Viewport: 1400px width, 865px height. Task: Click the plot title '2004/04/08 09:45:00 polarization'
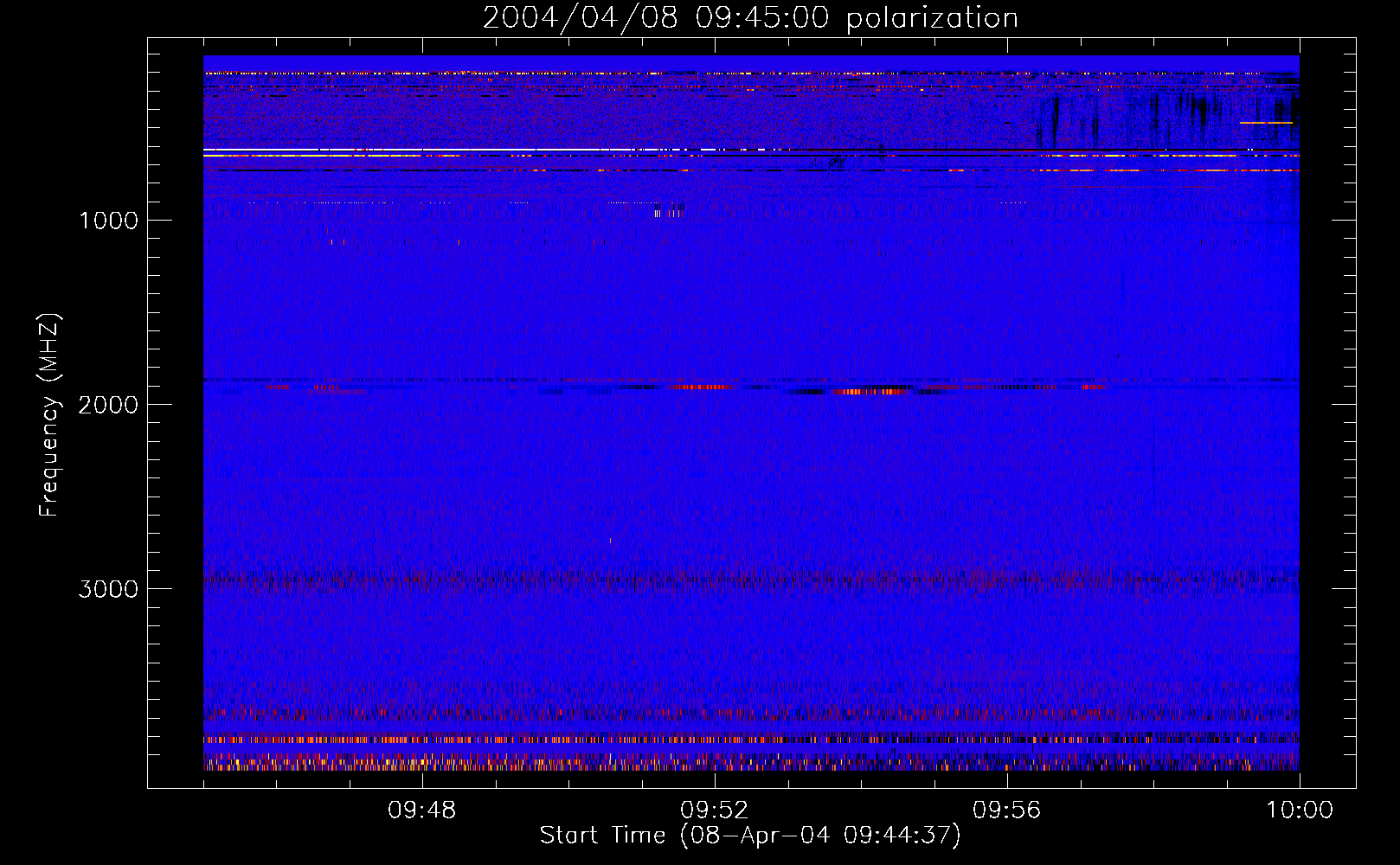click(x=750, y=17)
